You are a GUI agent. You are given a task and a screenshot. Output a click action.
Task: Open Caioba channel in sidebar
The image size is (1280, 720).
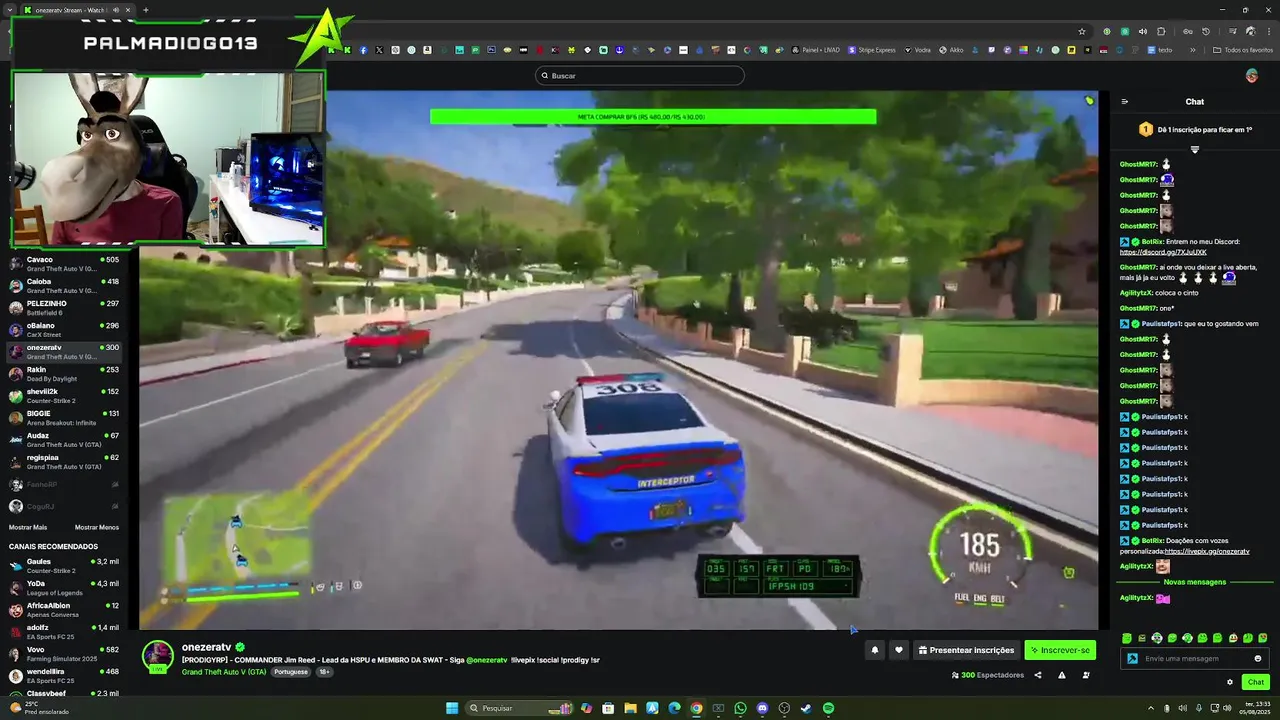tap(63, 286)
